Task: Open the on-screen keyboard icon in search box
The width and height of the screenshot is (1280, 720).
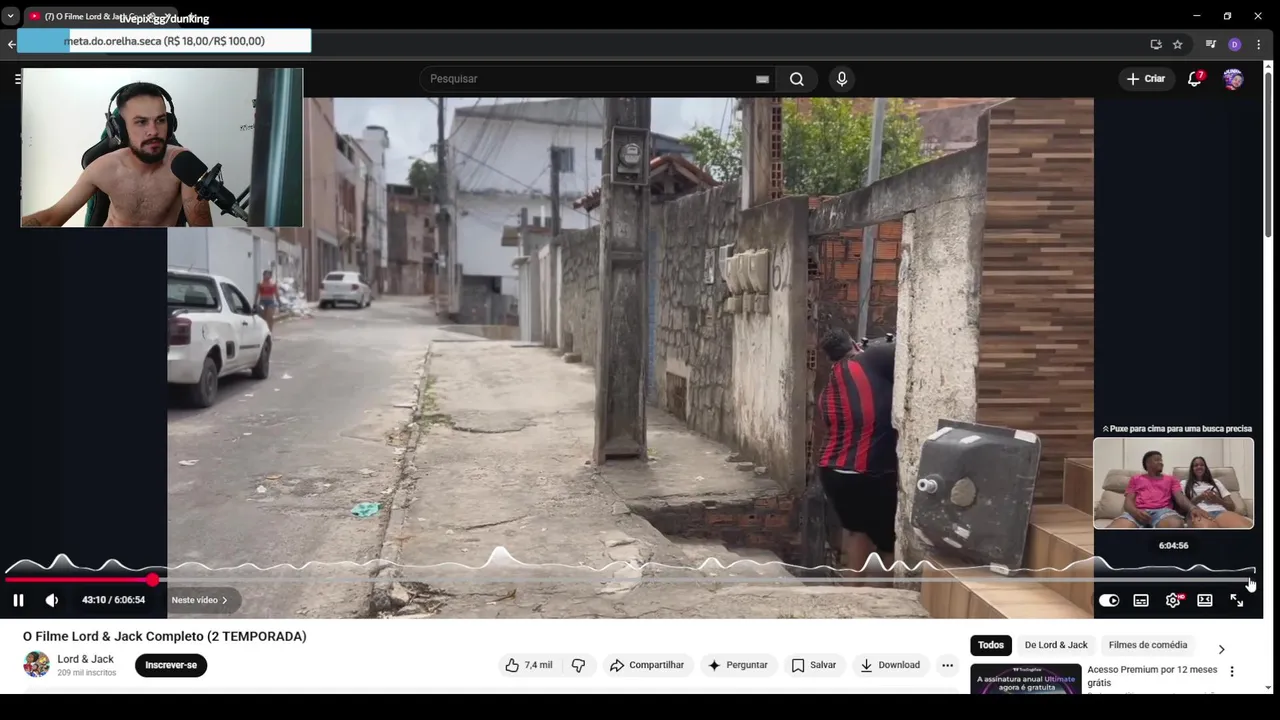Action: [x=763, y=79]
